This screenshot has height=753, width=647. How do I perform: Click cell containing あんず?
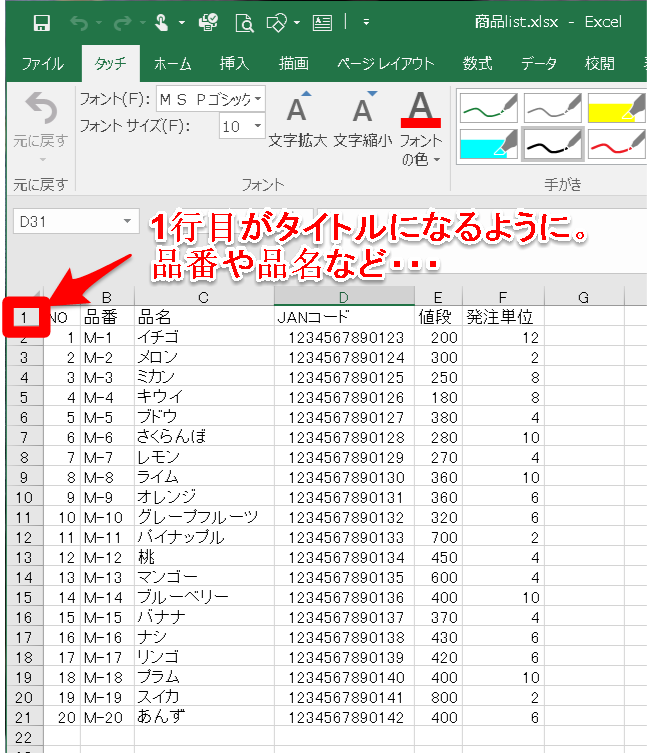point(204,717)
